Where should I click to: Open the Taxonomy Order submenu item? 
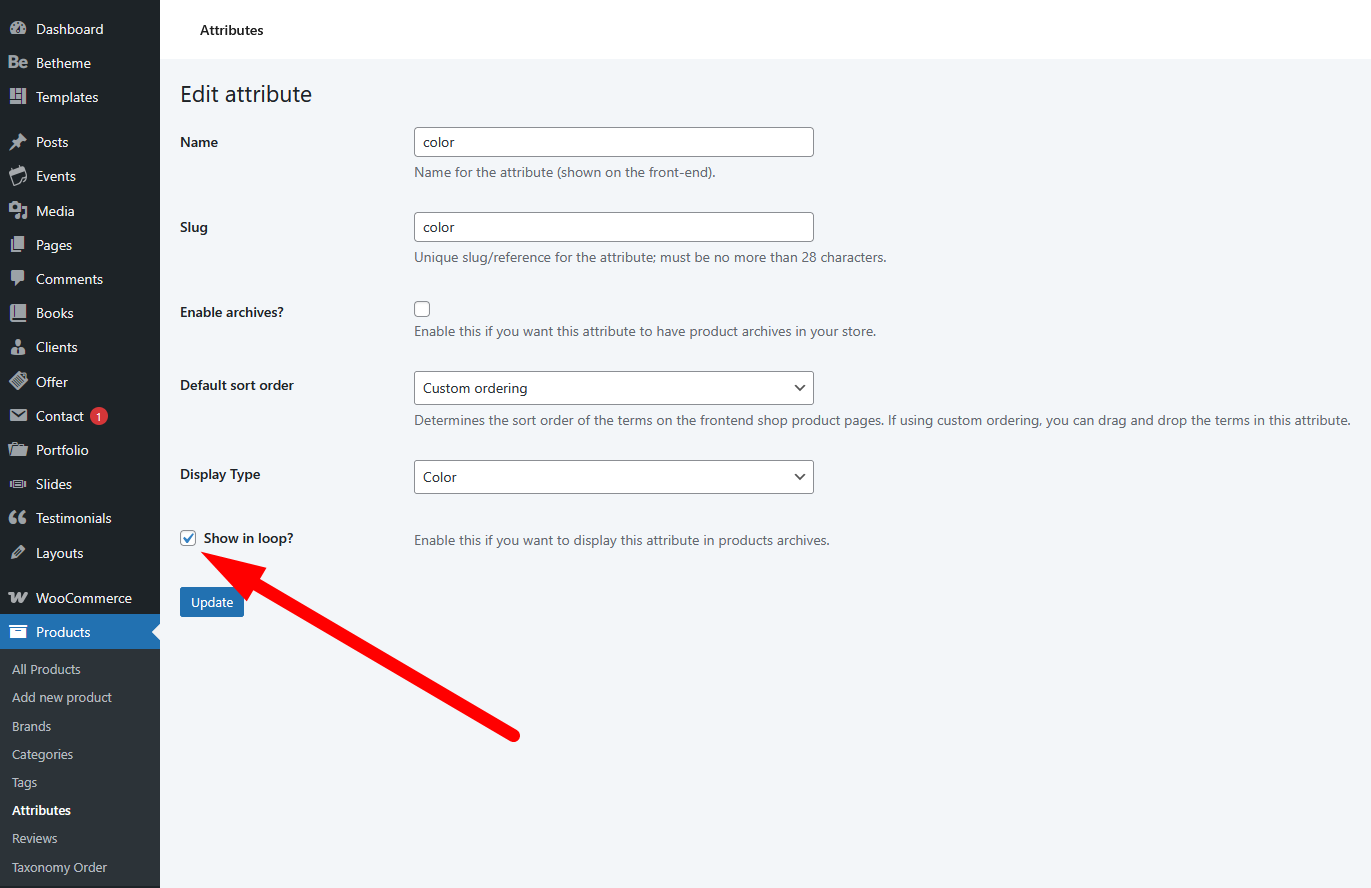point(59,867)
